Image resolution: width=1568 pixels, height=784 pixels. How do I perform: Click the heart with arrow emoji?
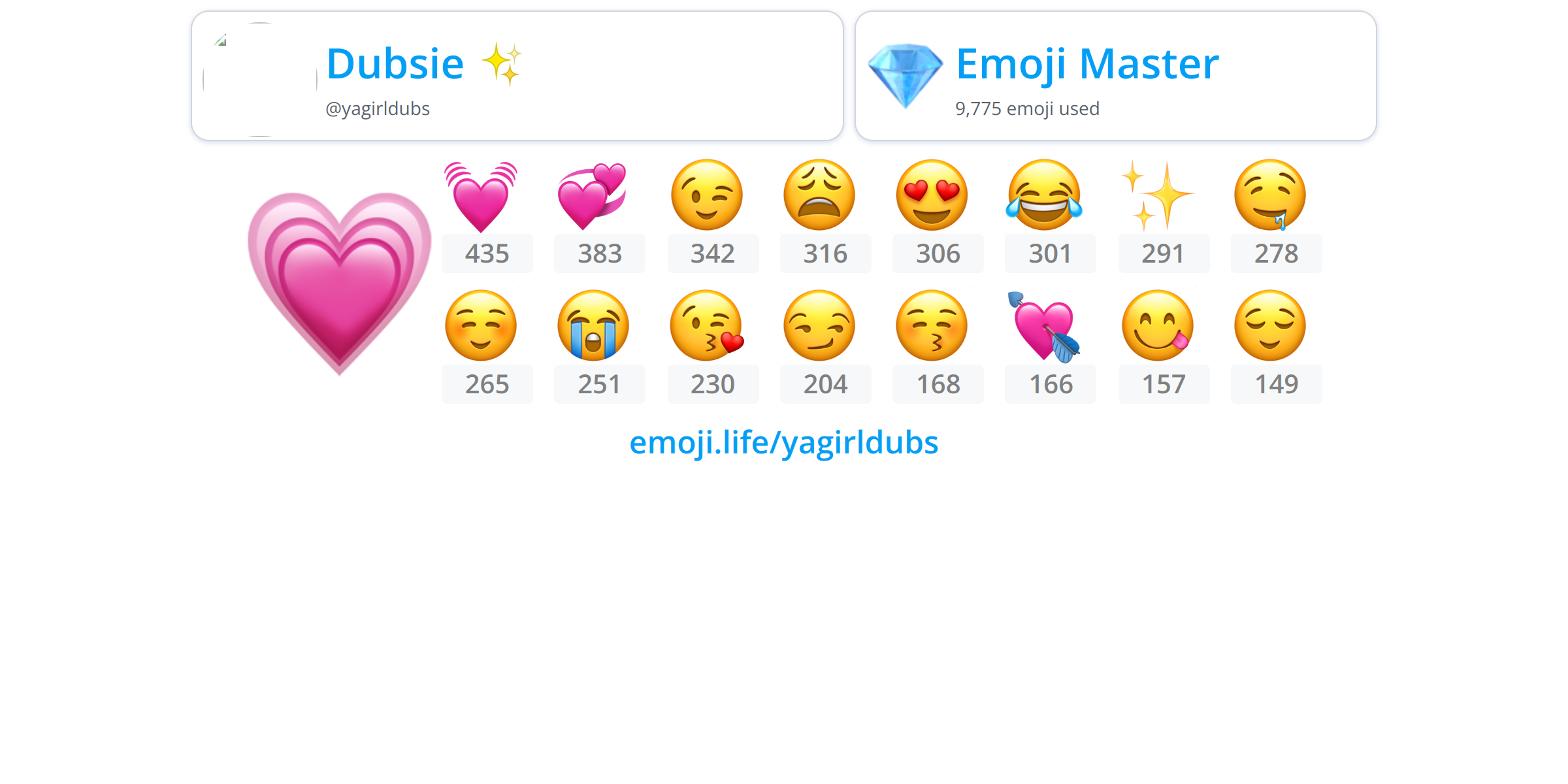[1044, 327]
